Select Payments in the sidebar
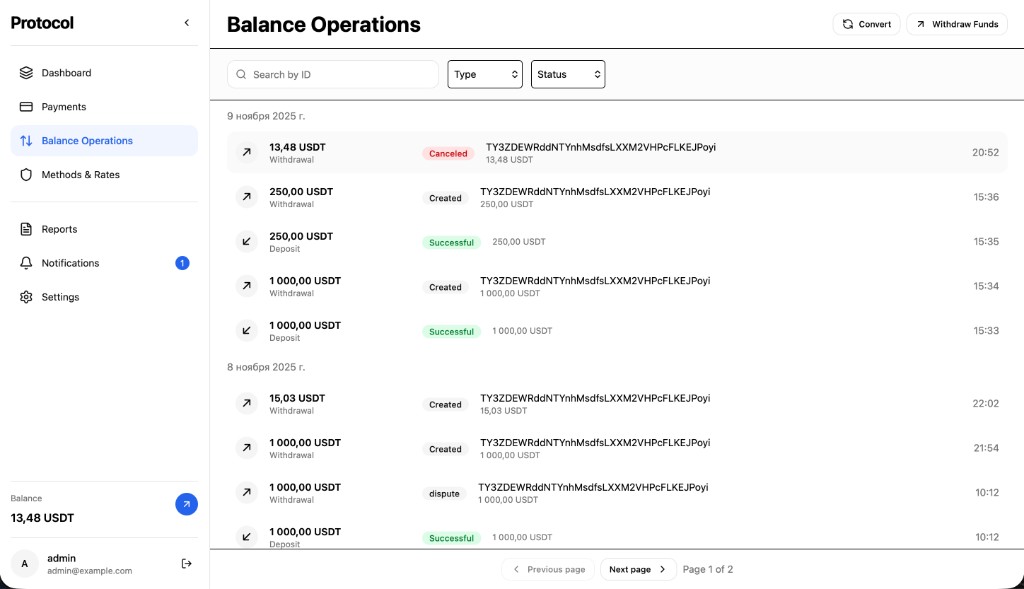Screen dimensions: 1024x589 click(63, 106)
